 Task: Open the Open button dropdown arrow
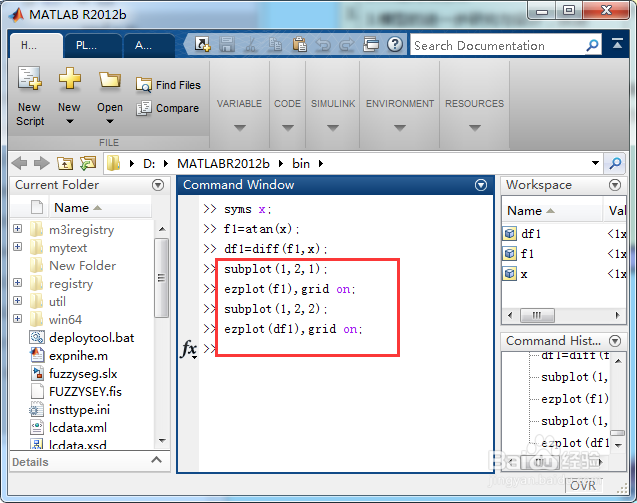[110, 121]
